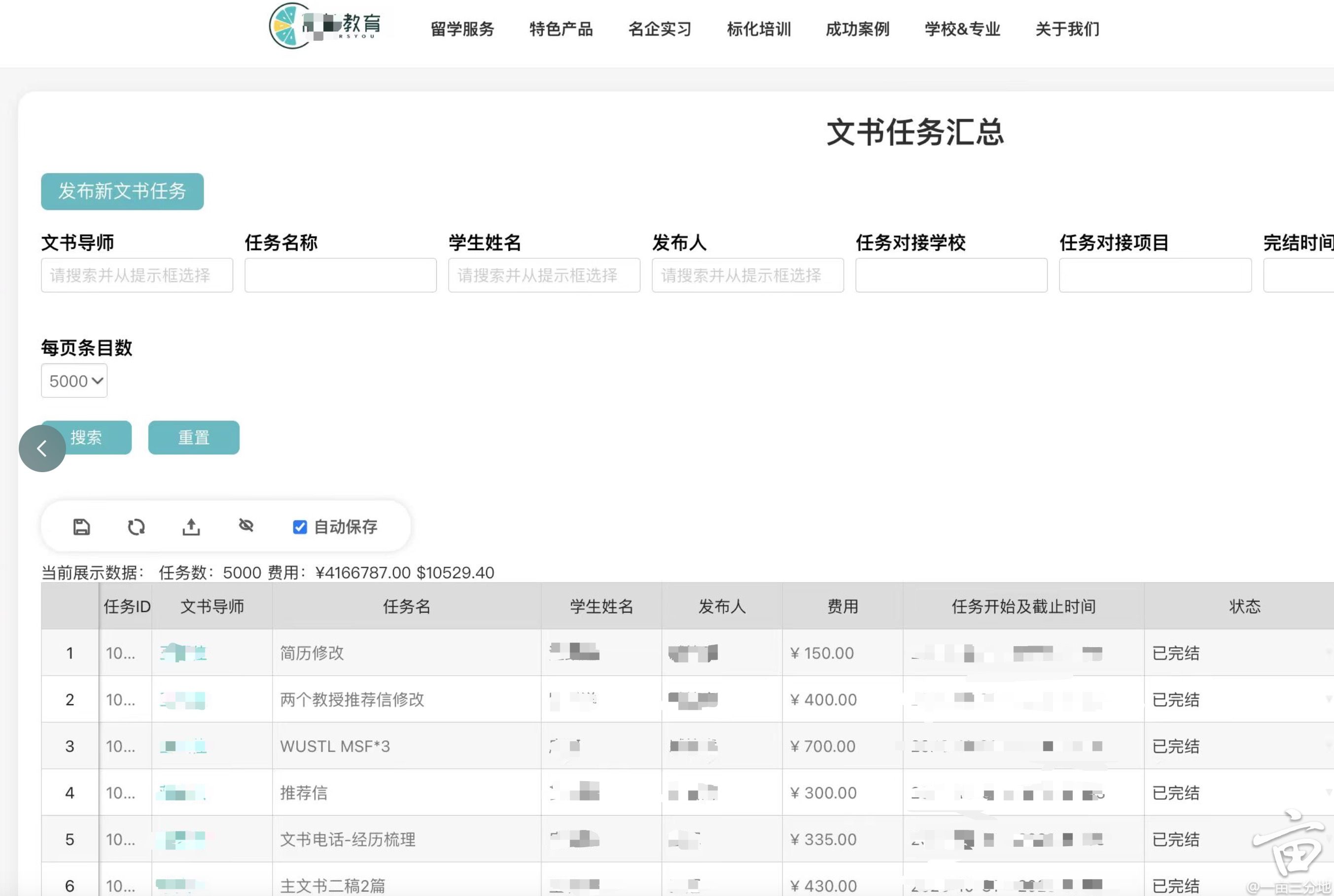This screenshot has height=896, width=1334.
Task: Click the upload/export icon in table toolbar
Action: tap(191, 526)
